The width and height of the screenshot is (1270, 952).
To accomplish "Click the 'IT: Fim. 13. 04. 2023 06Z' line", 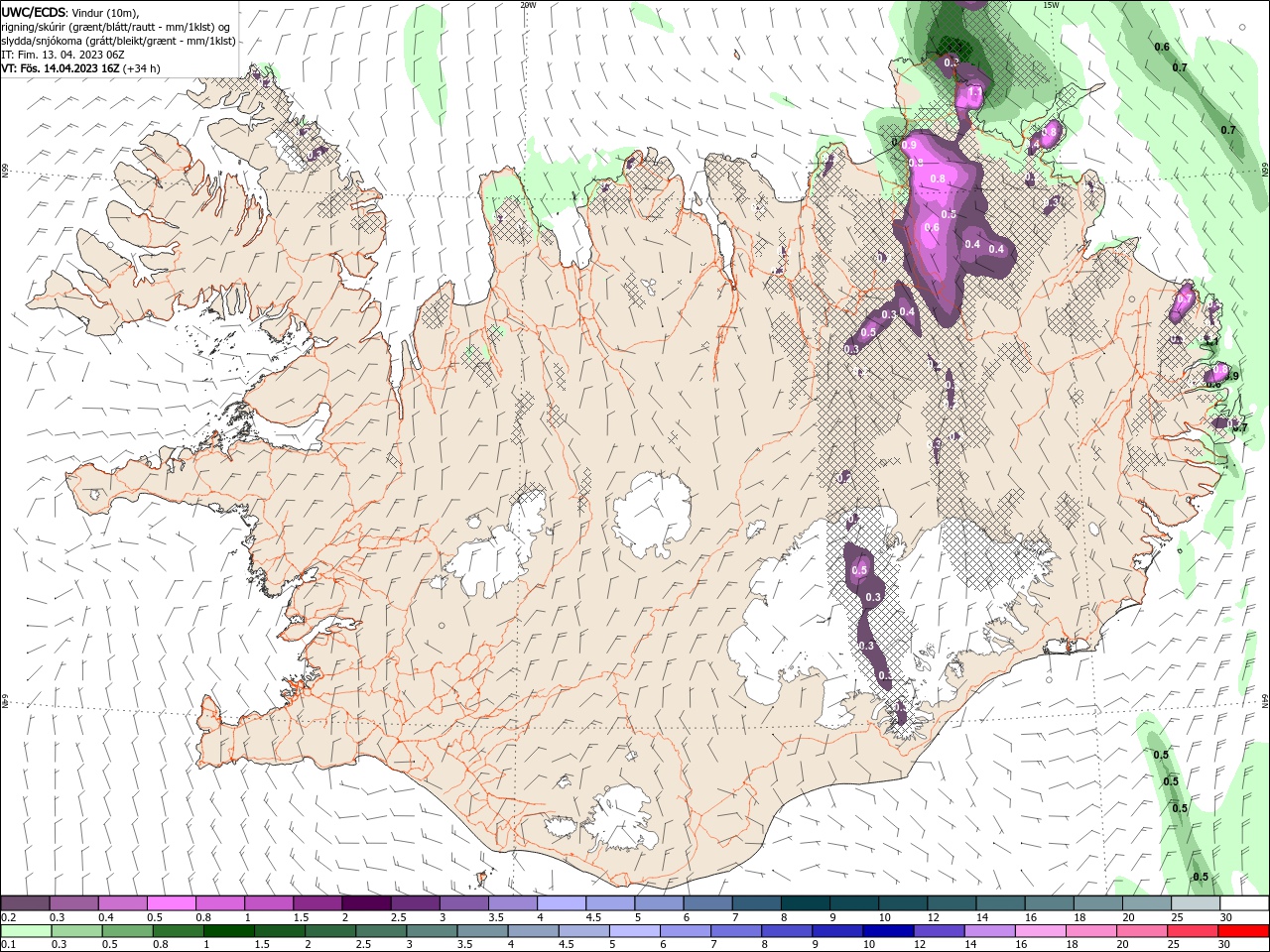I will [x=64, y=55].
